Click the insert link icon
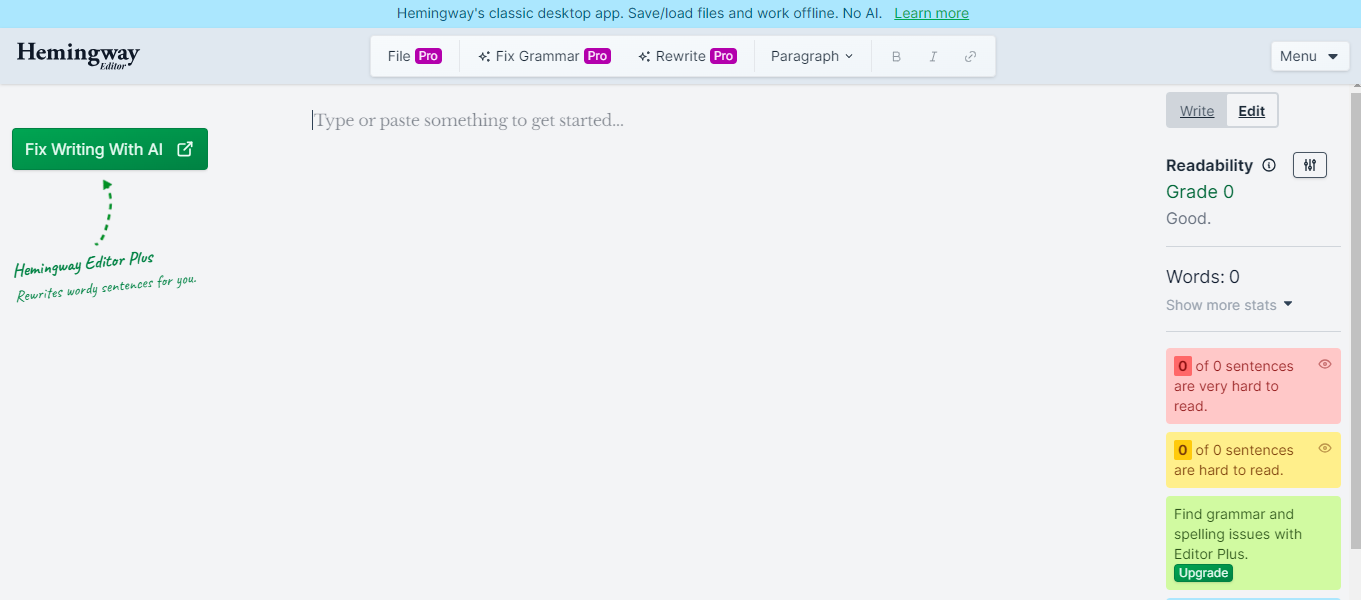The height and width of the screenshot is (600, 1361). (x=970, y=57)
